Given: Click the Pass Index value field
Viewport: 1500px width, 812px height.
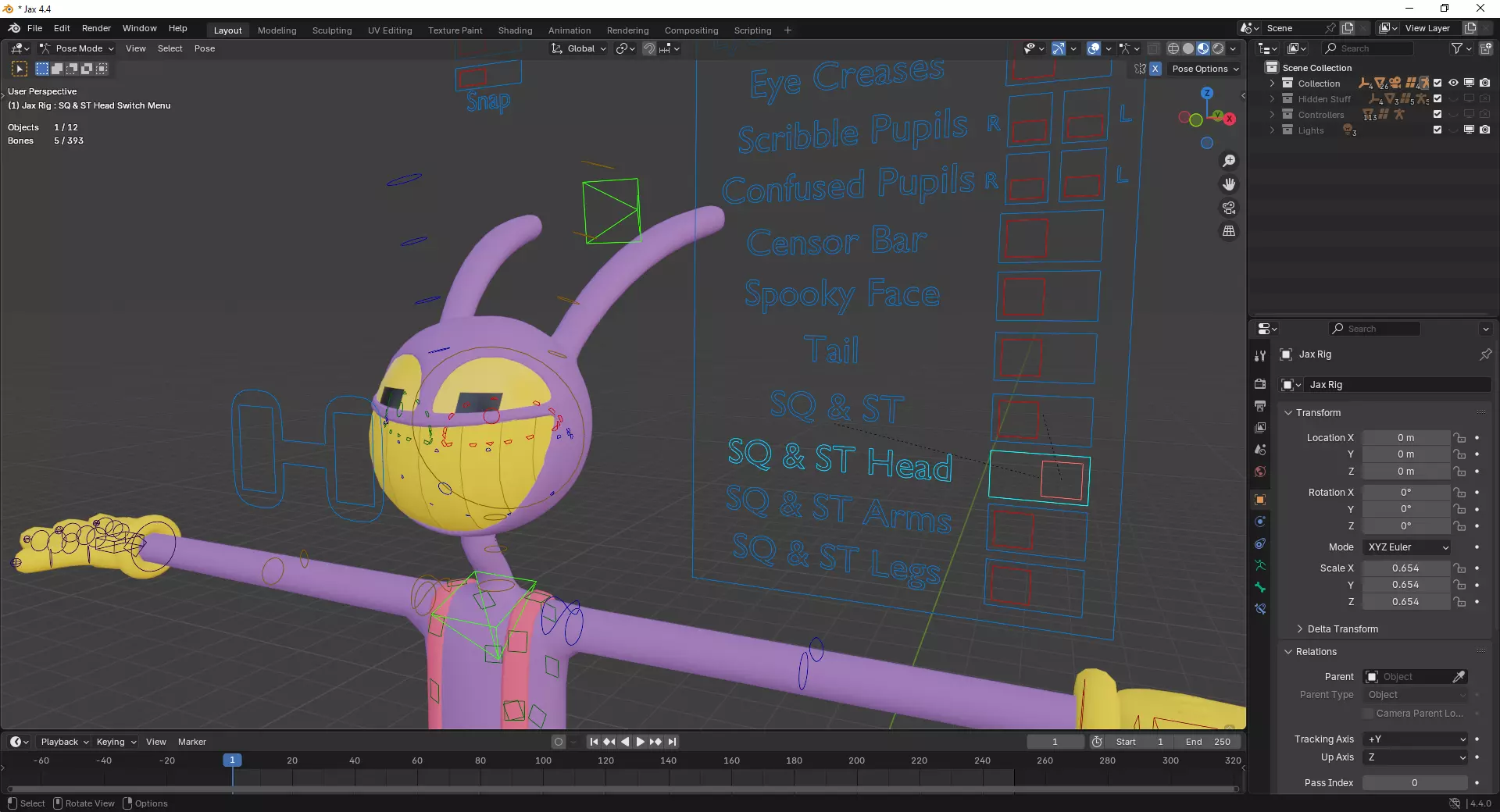Looking at the screenshot, I should pos(1415,783).
